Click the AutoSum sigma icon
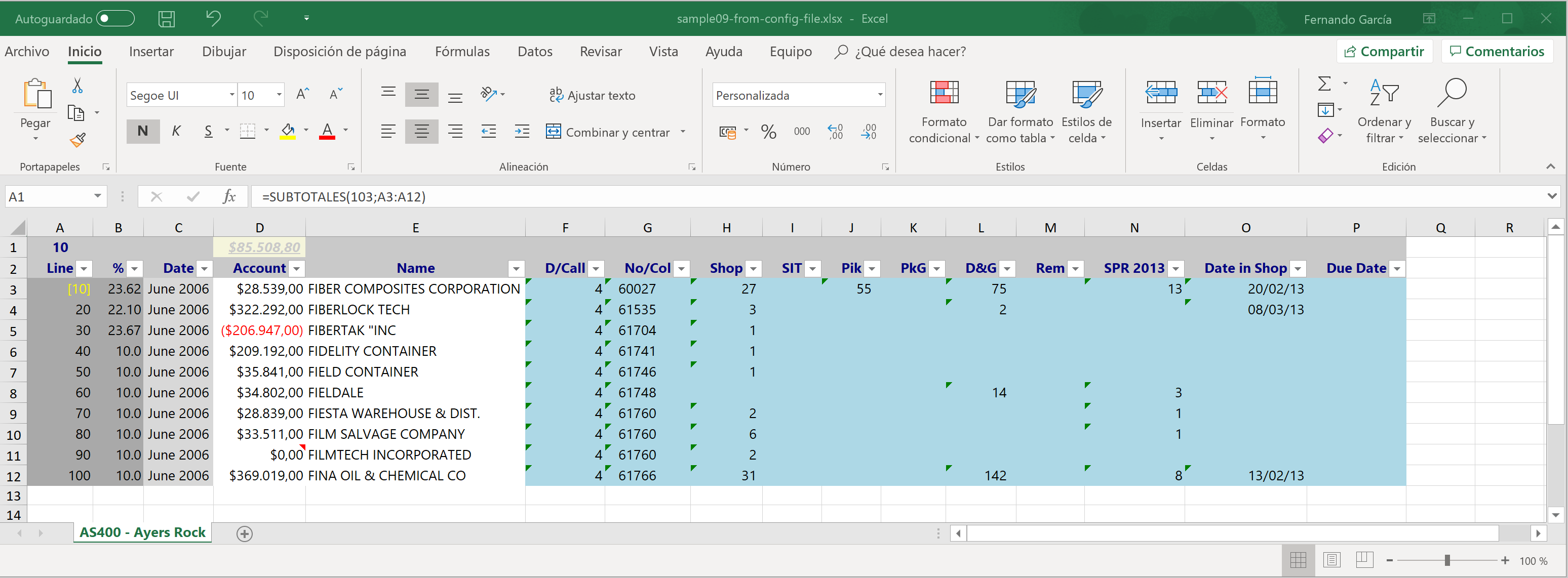This screenshot has height=578, width=1568. coord(1324,84)
